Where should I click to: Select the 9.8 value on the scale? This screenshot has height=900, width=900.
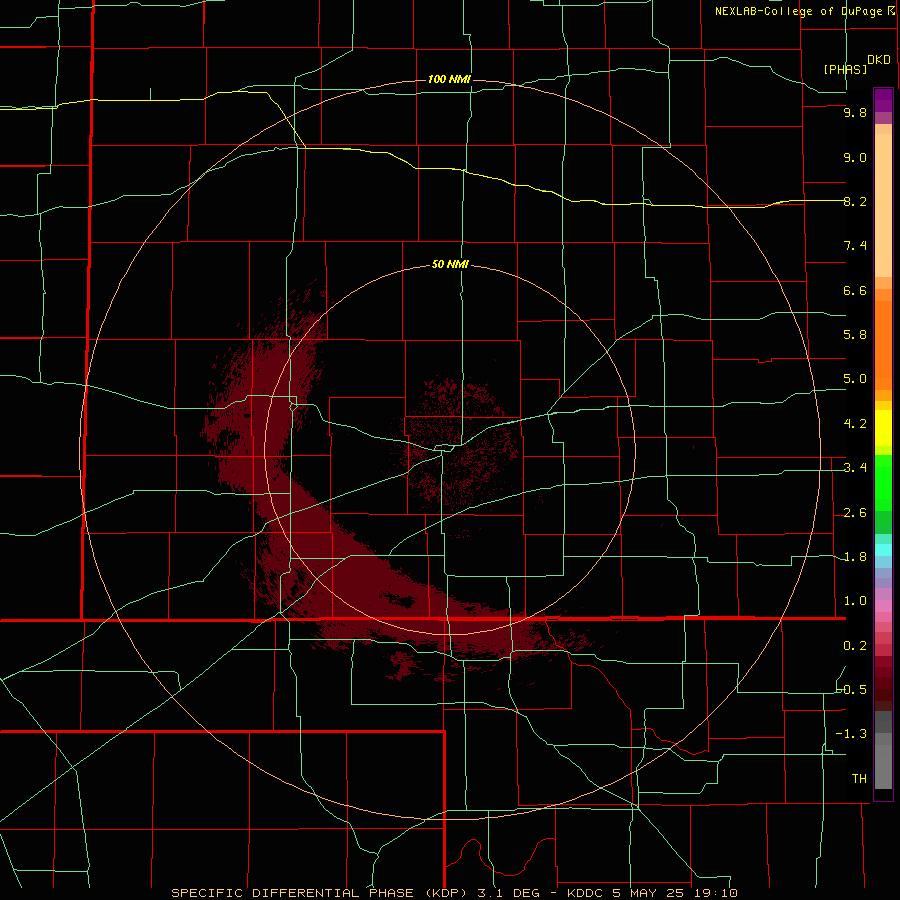[855, 112]
